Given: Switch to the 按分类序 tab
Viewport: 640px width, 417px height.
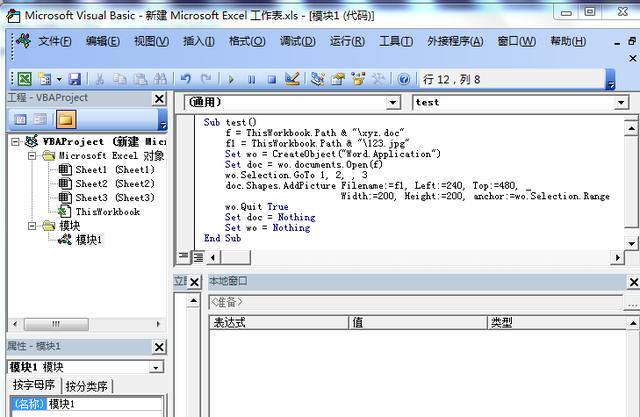Looking at the screenshot, I should click(x=87, y=386).
